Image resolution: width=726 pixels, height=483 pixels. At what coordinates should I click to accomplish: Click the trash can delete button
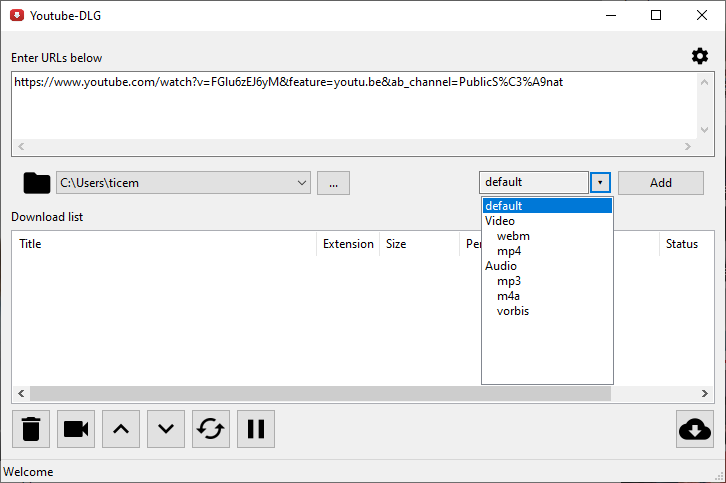coord(31,429)
